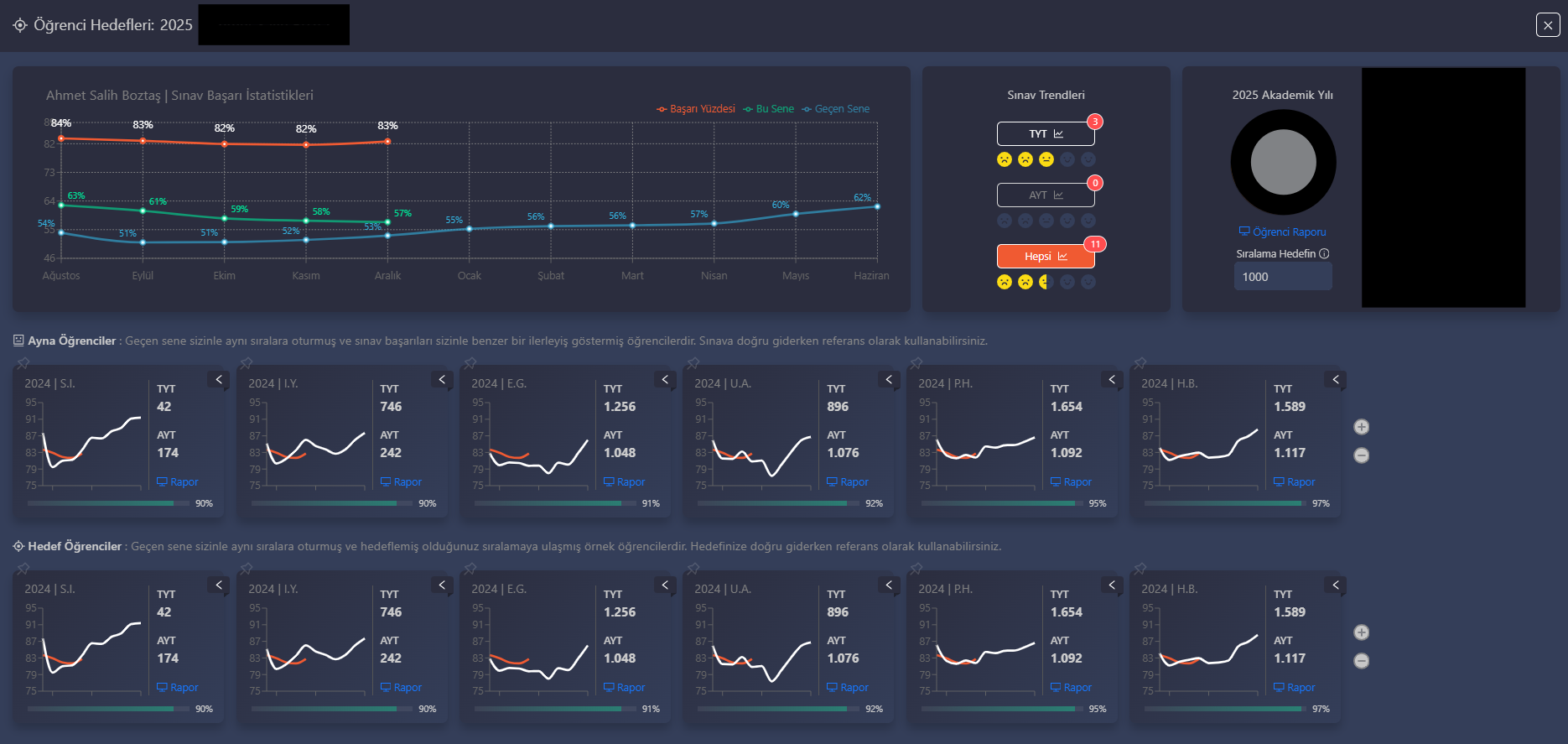Open Rapor for I.Y. mirror student

click(x=401, y=482)
